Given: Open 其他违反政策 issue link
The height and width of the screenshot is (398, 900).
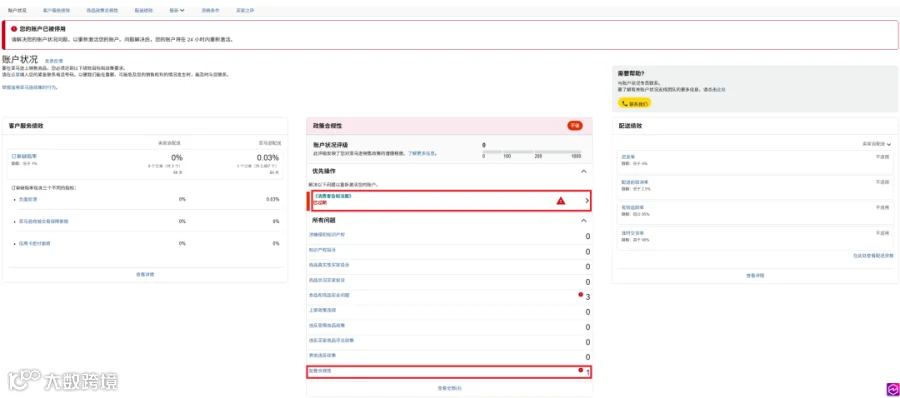Looking at the screenshot, I should pos(322,355).
